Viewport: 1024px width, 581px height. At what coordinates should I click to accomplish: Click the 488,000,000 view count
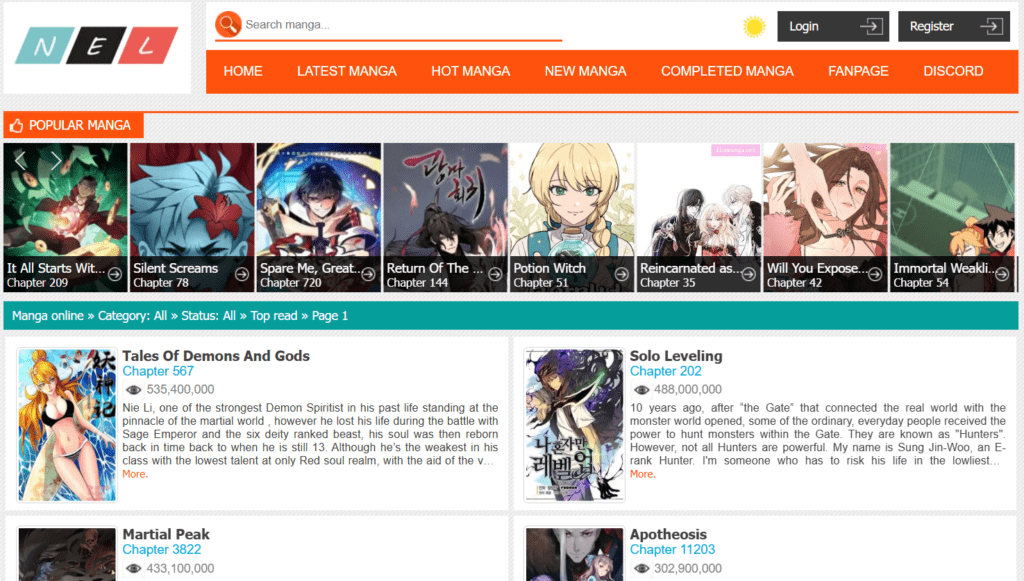coord(688,390)
